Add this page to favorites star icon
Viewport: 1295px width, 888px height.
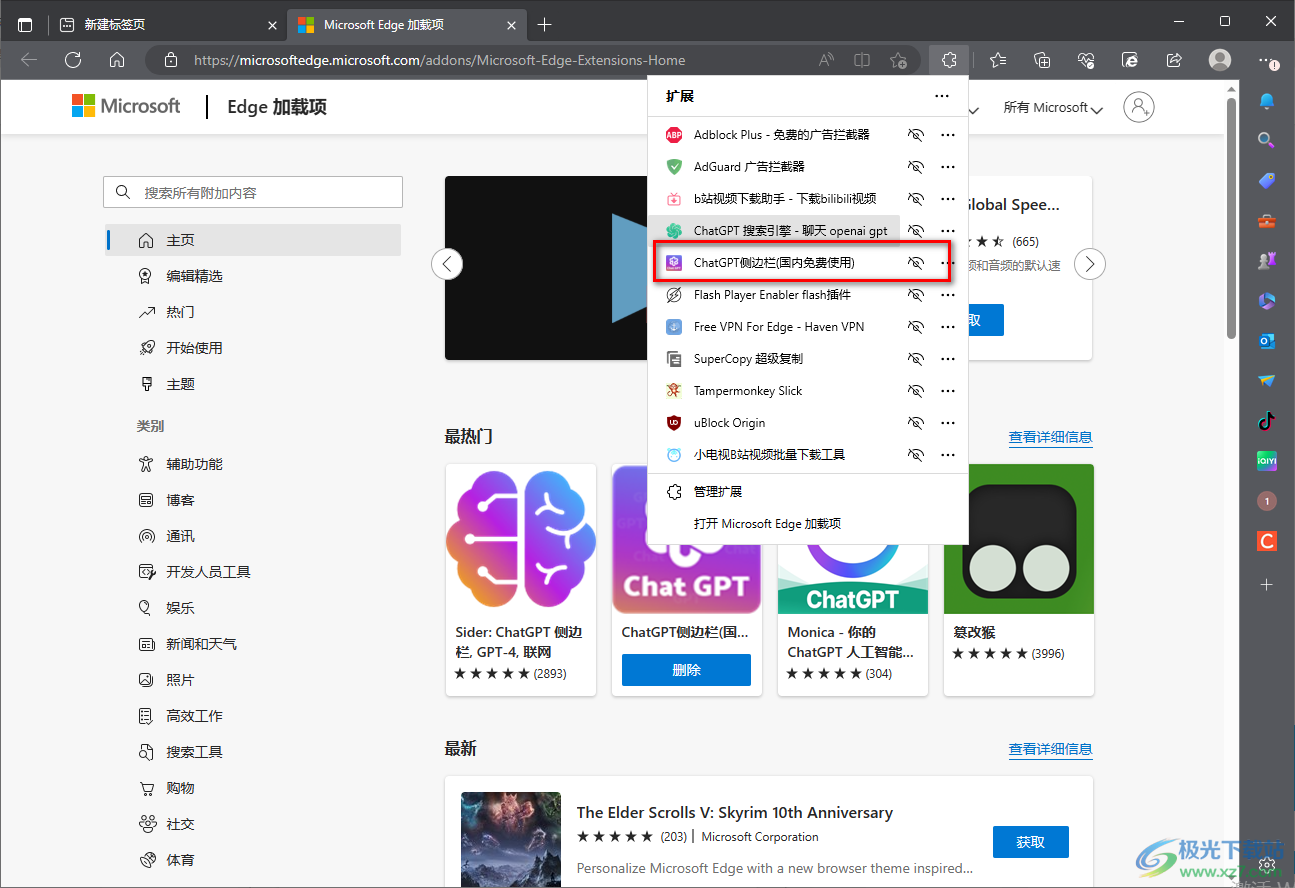tap(898, 60)
